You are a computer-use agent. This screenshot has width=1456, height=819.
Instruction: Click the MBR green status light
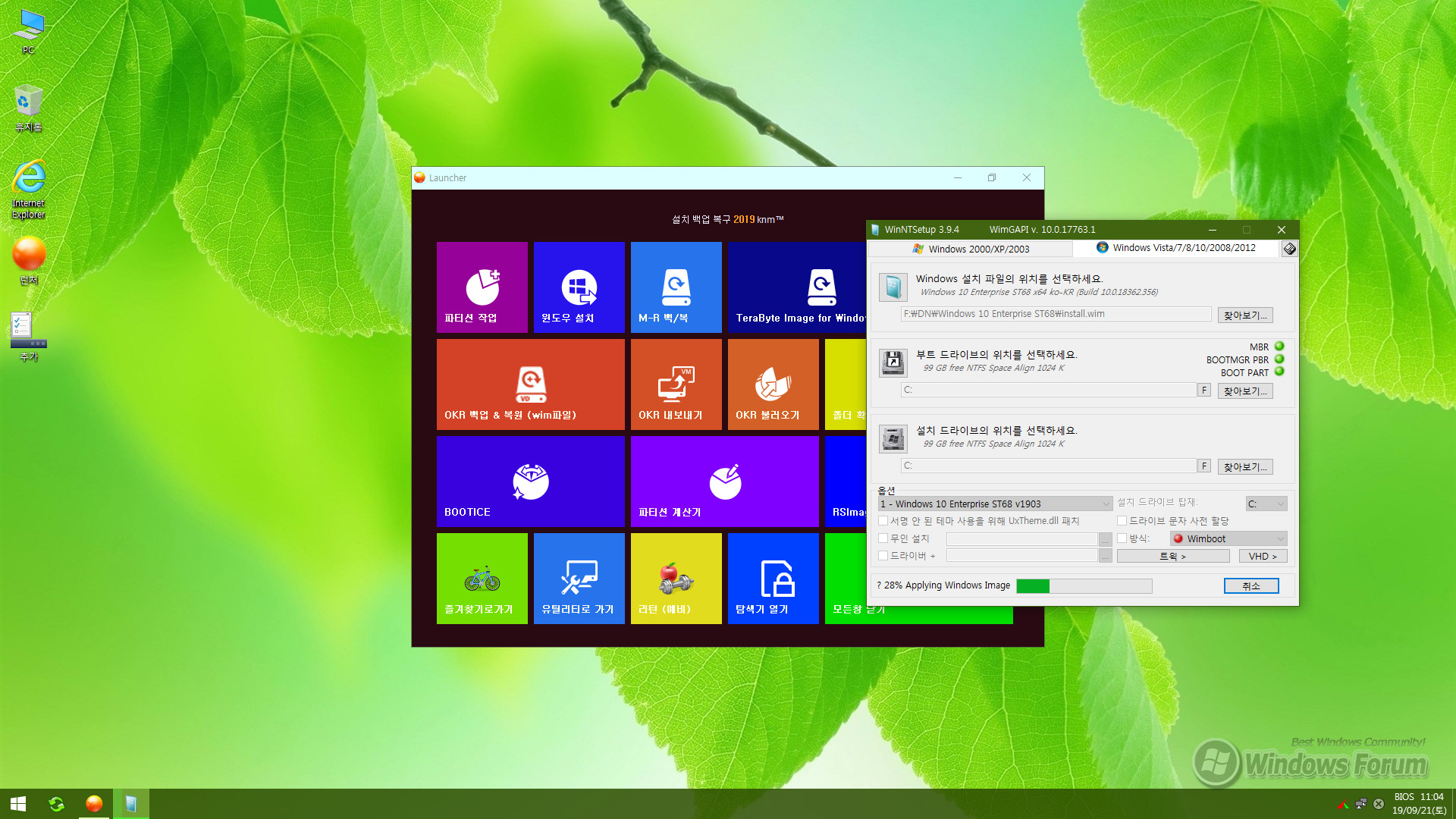pyautogui.click(x=1279, y=347)
